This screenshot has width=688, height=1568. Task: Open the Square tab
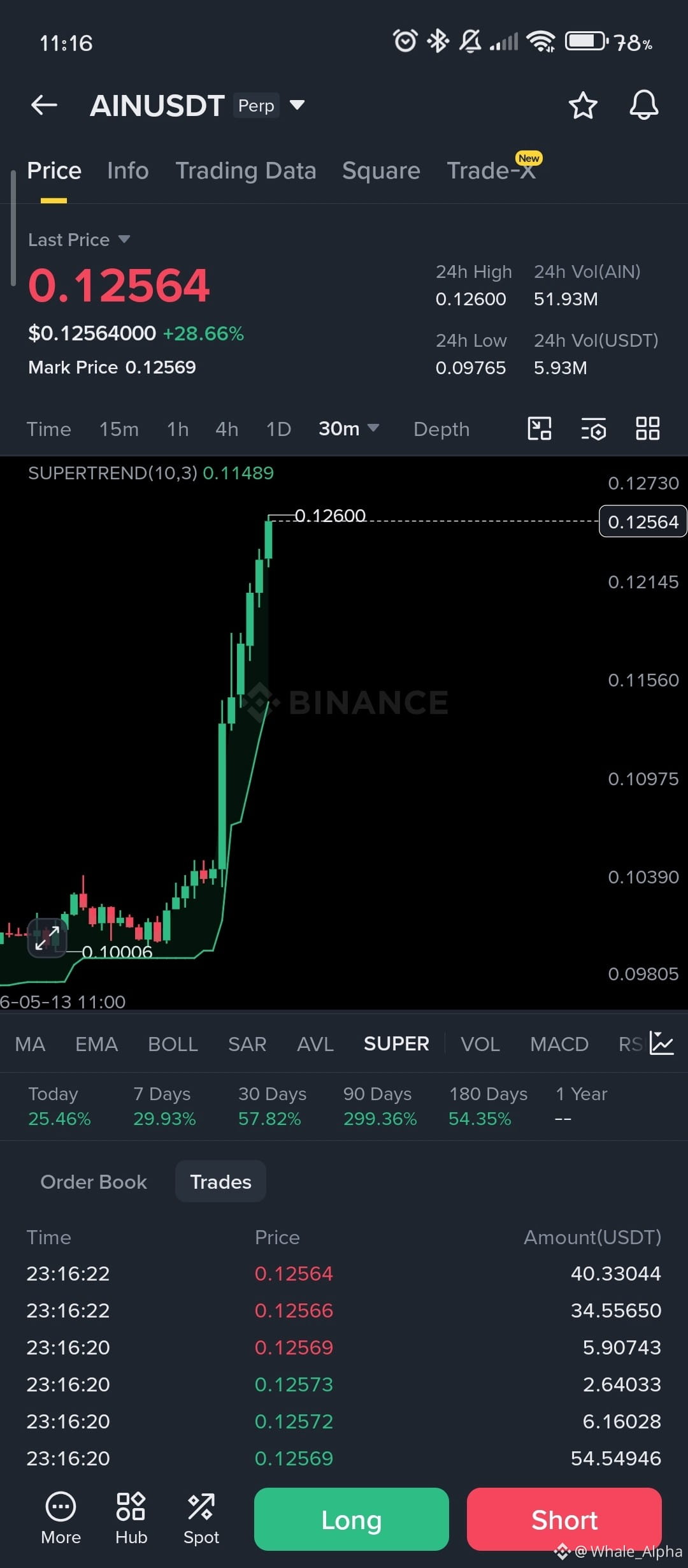coord(381,171)
